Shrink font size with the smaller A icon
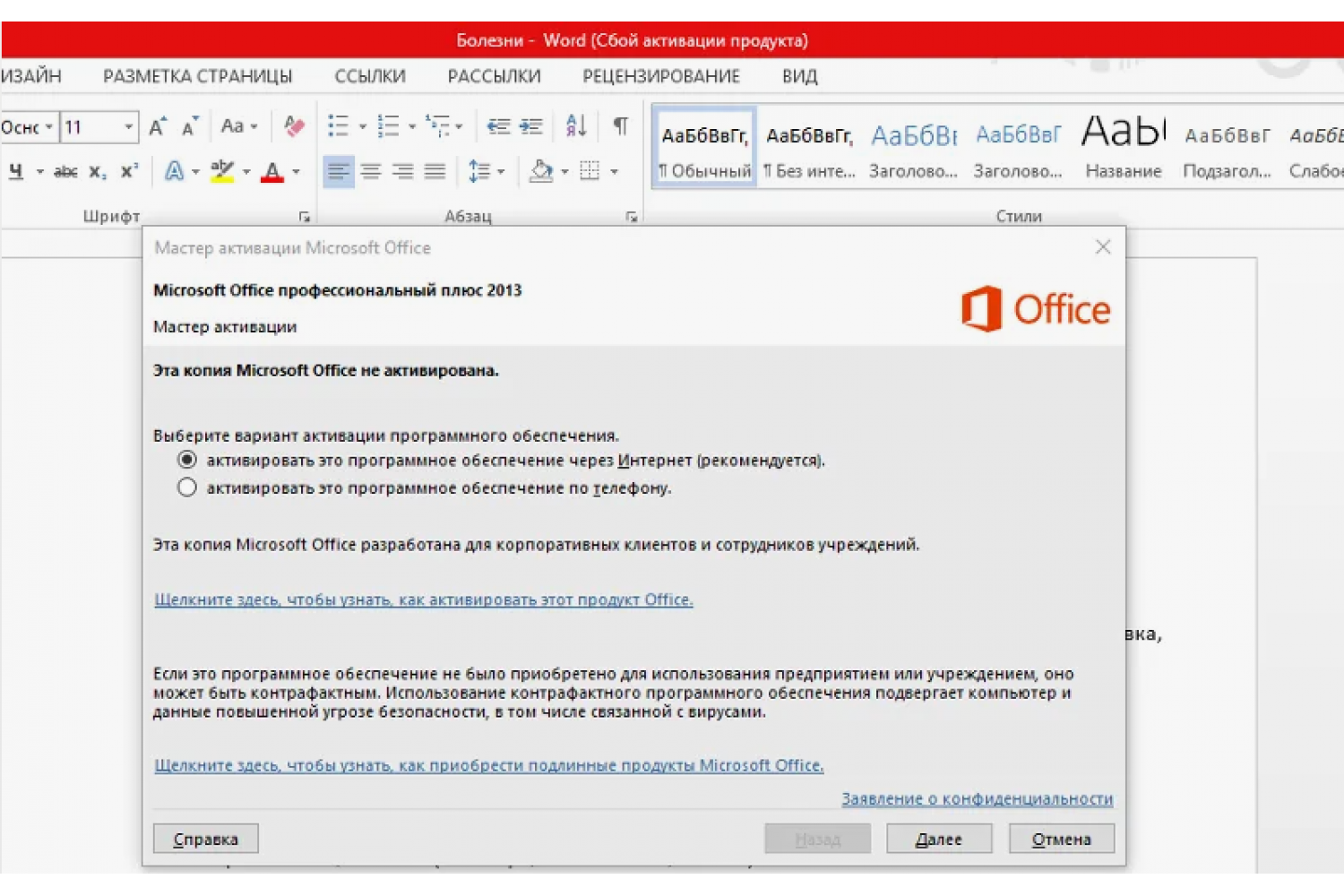The image size is (1344, 896). click(190, 126)
